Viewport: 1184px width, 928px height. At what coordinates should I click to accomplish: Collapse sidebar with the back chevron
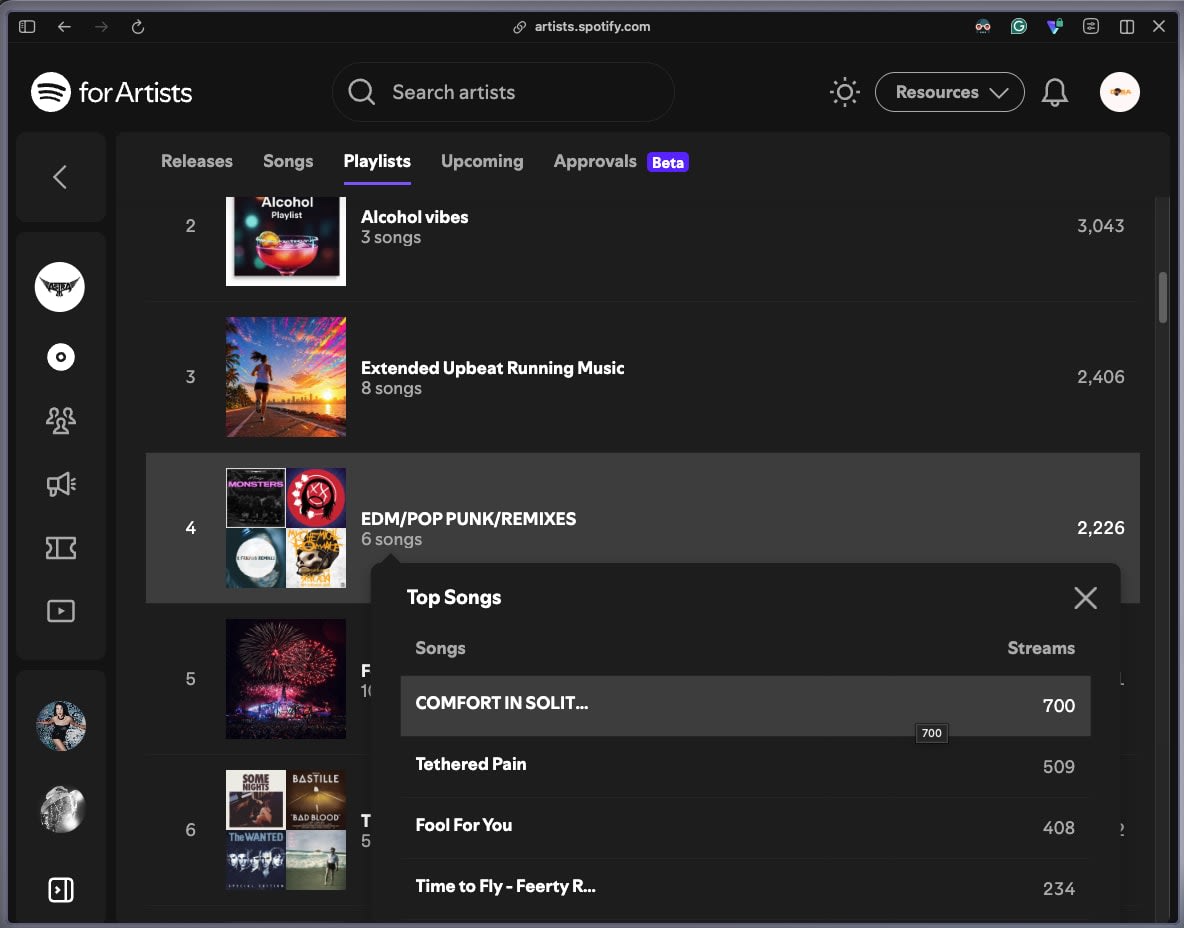pos(60,177)
